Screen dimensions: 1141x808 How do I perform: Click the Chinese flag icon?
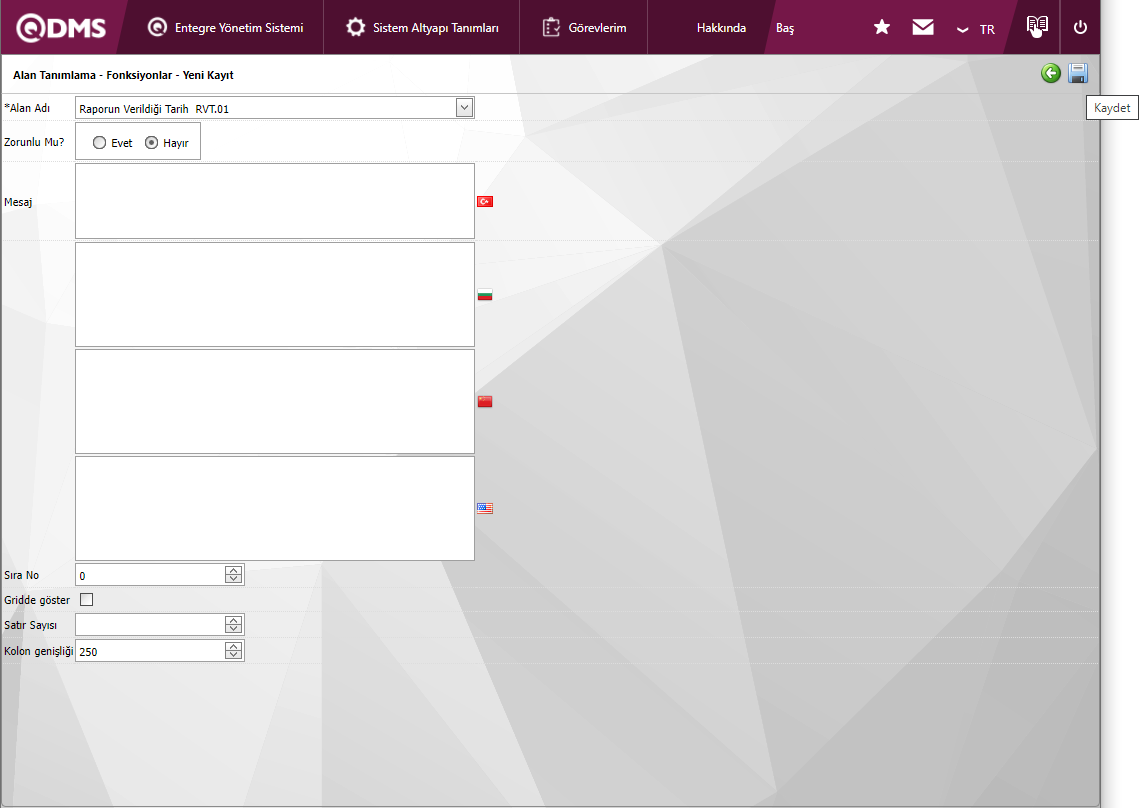click(485, 402)
